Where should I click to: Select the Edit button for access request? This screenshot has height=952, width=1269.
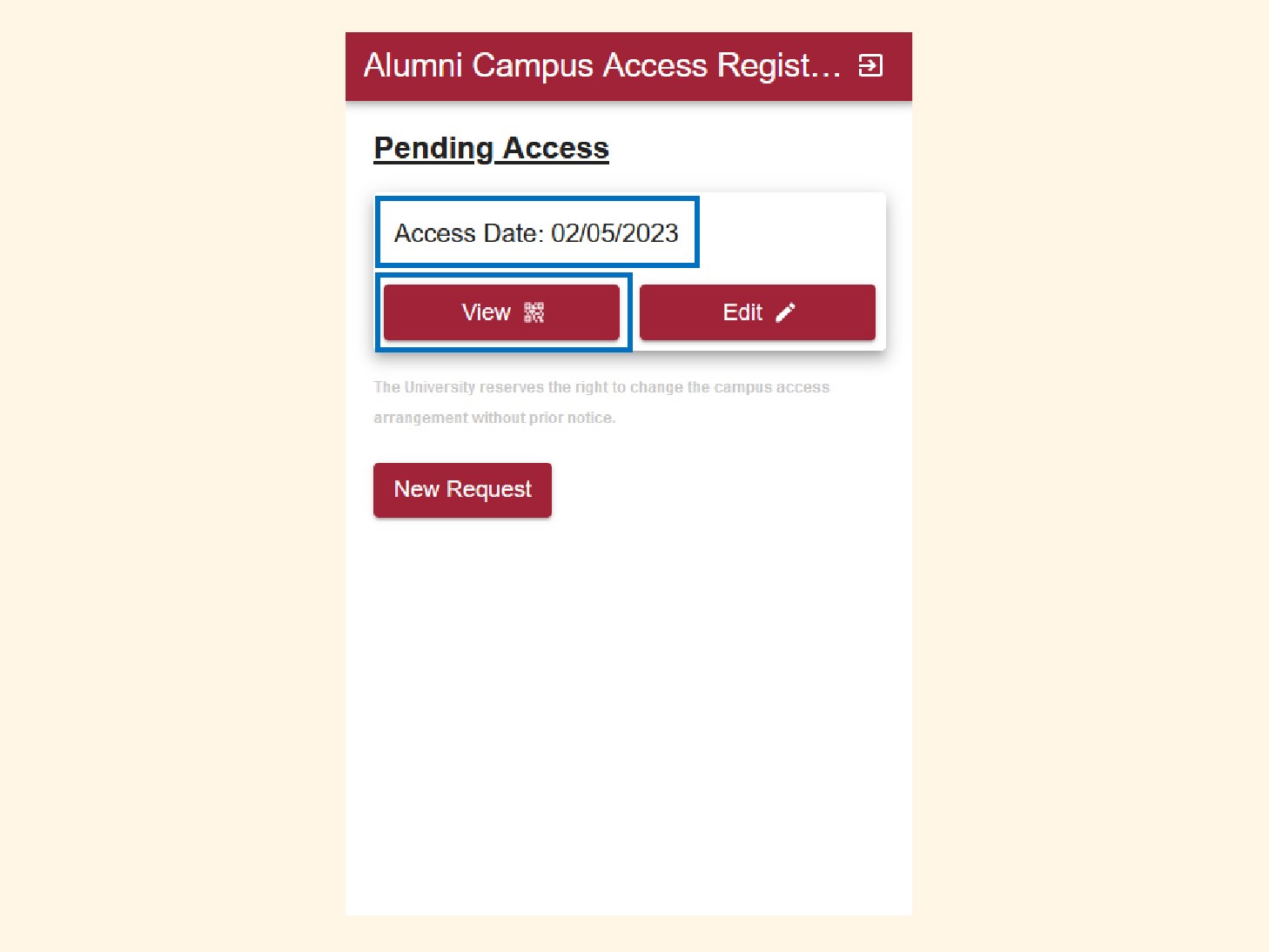(757, 312)
